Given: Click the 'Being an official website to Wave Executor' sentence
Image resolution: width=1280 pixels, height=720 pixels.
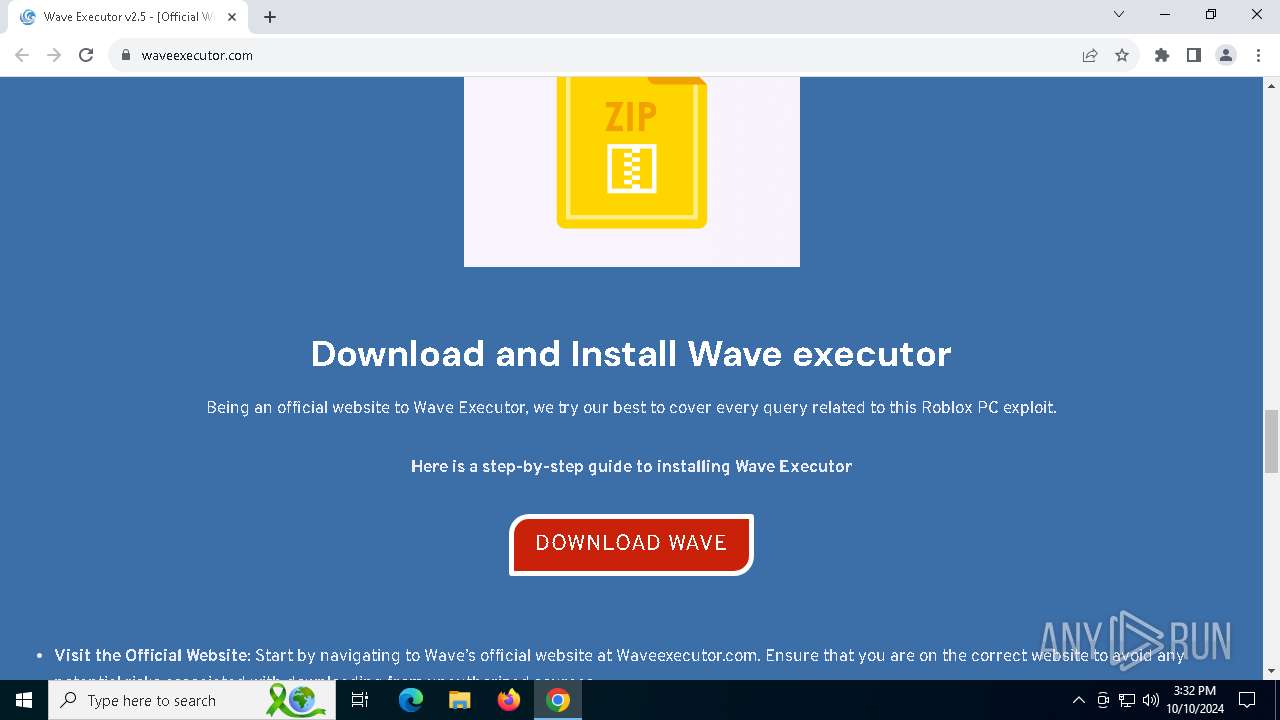Looking at the screenshot, I should coord(631,407).
